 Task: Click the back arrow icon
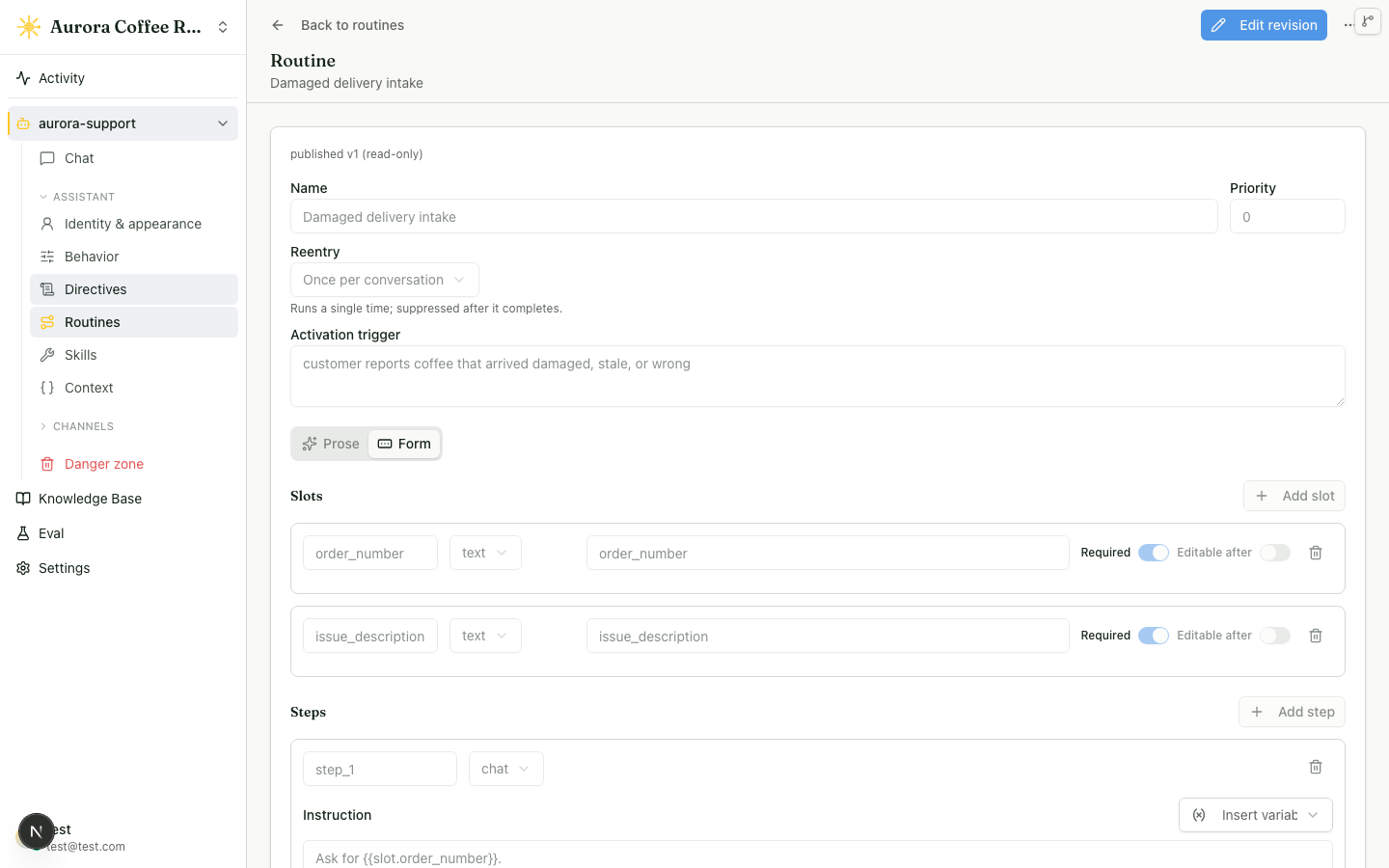point(278,25)
